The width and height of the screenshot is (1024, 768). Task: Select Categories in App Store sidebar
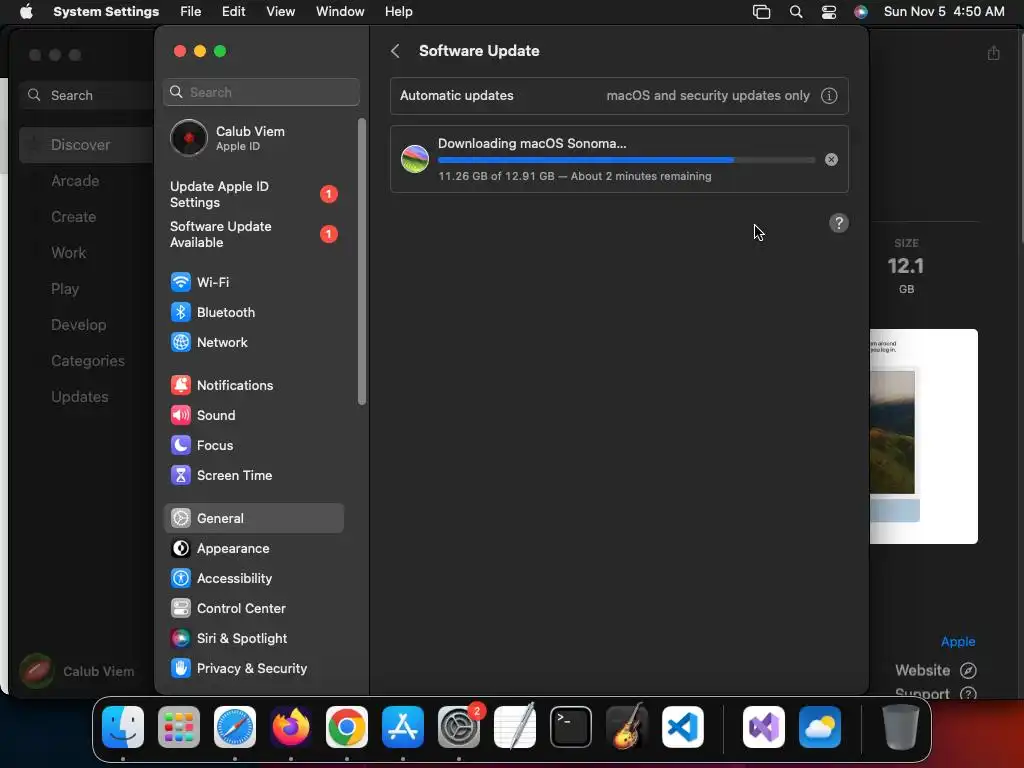[88, 360]
